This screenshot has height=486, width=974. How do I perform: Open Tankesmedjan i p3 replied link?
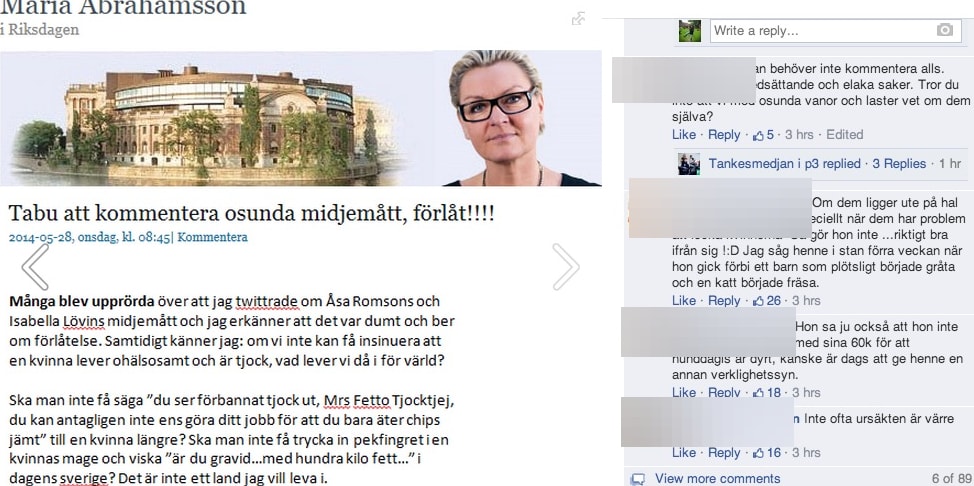point(785,163)
